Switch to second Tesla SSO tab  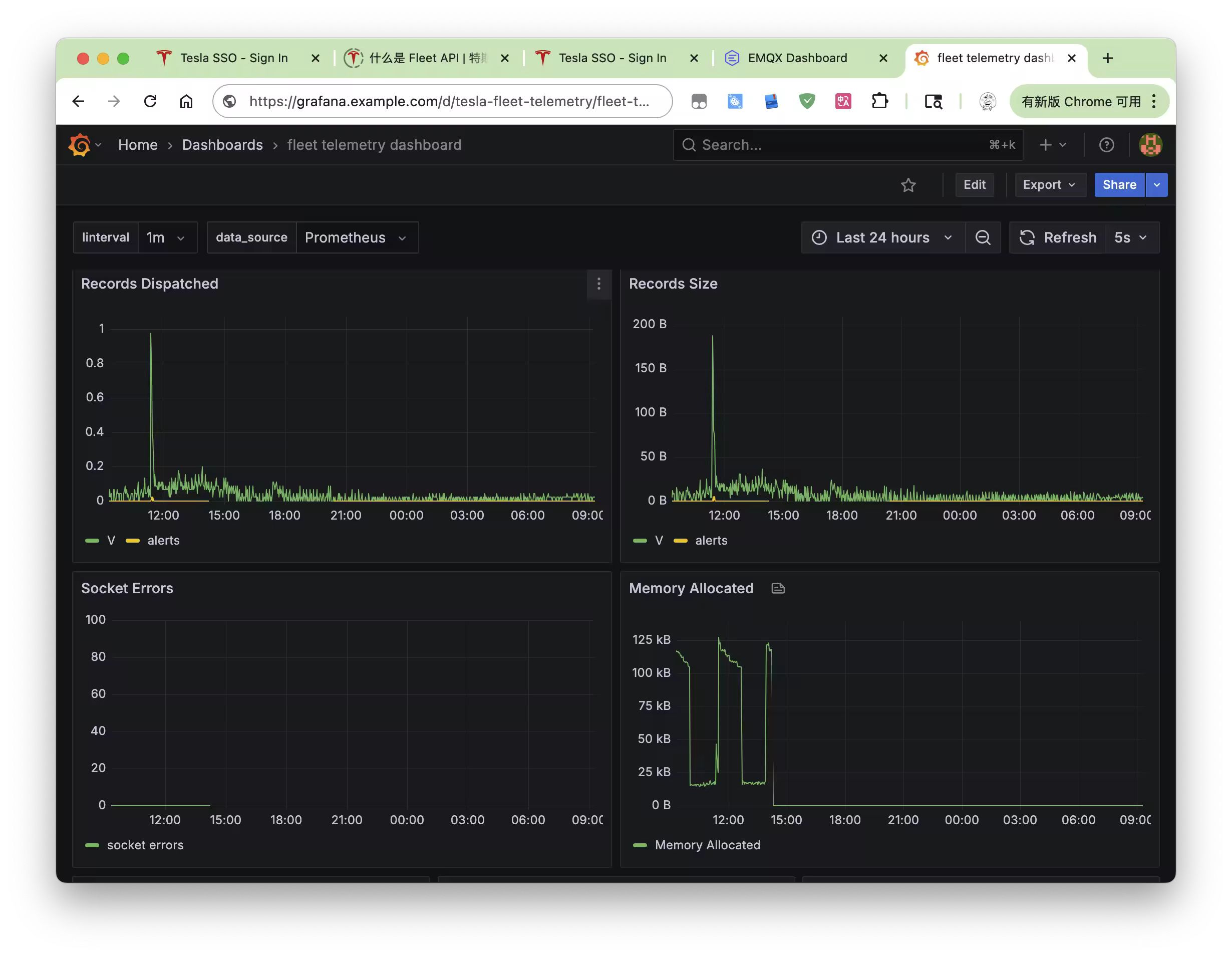[x=612, y=58]
